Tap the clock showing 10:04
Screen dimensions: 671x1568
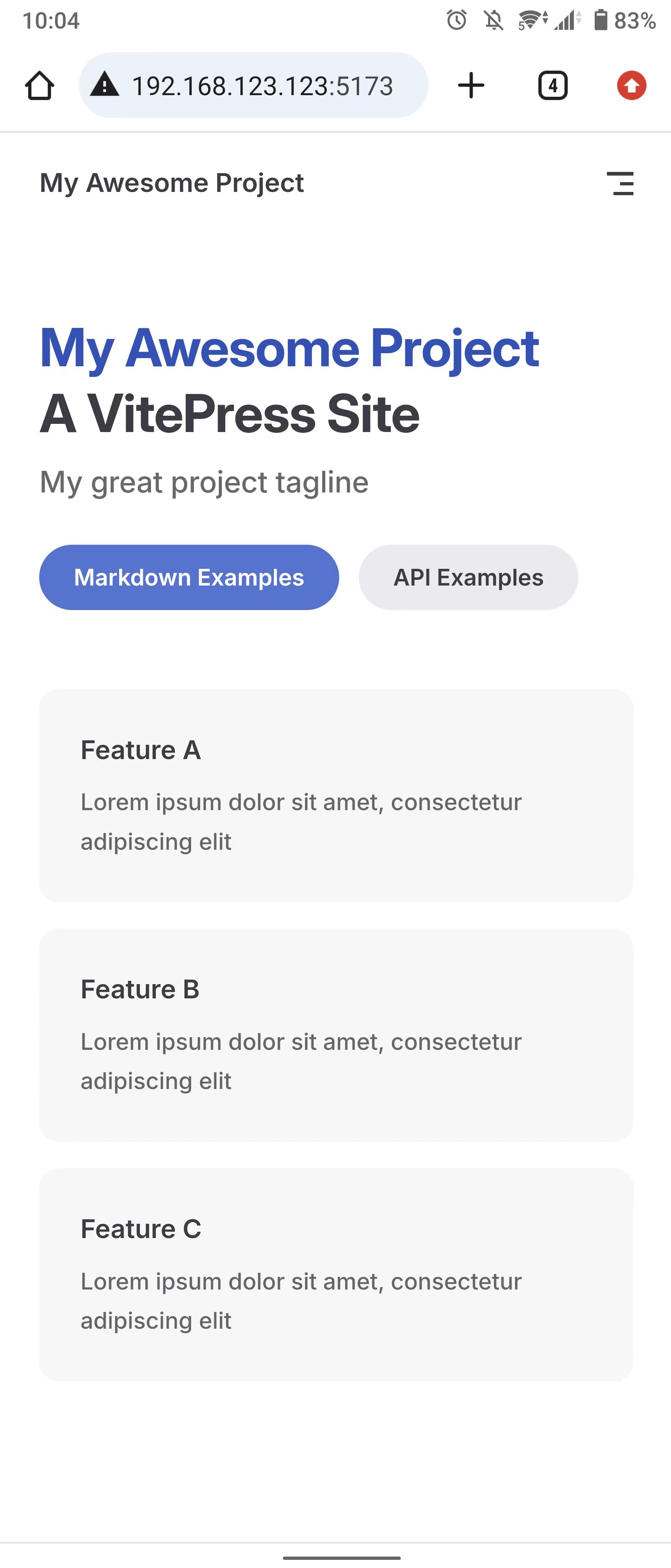point(51,21)
